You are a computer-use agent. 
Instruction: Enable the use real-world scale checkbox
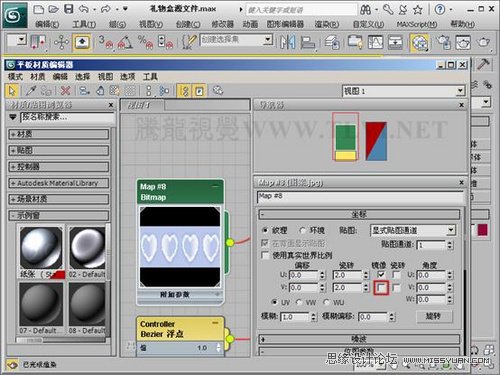pyautogui.click(x=265, y=255)
